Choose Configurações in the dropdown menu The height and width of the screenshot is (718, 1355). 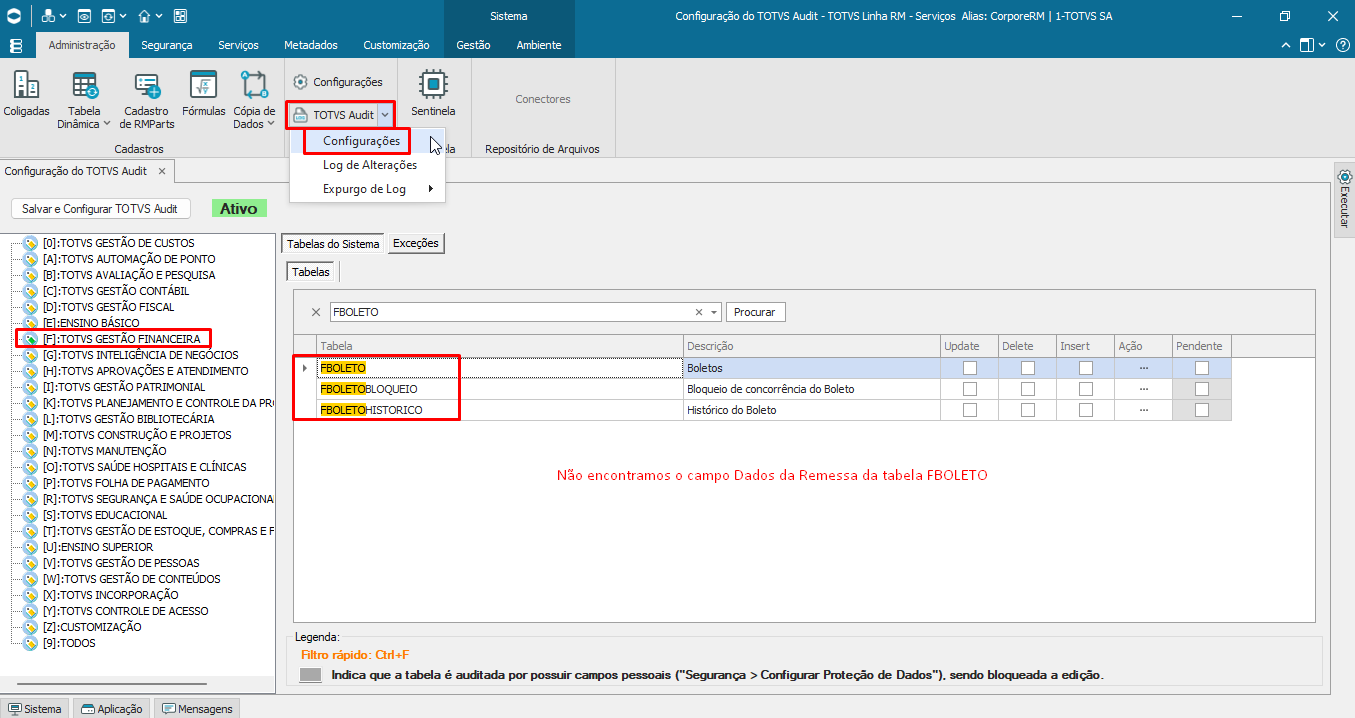pos(361,141)
